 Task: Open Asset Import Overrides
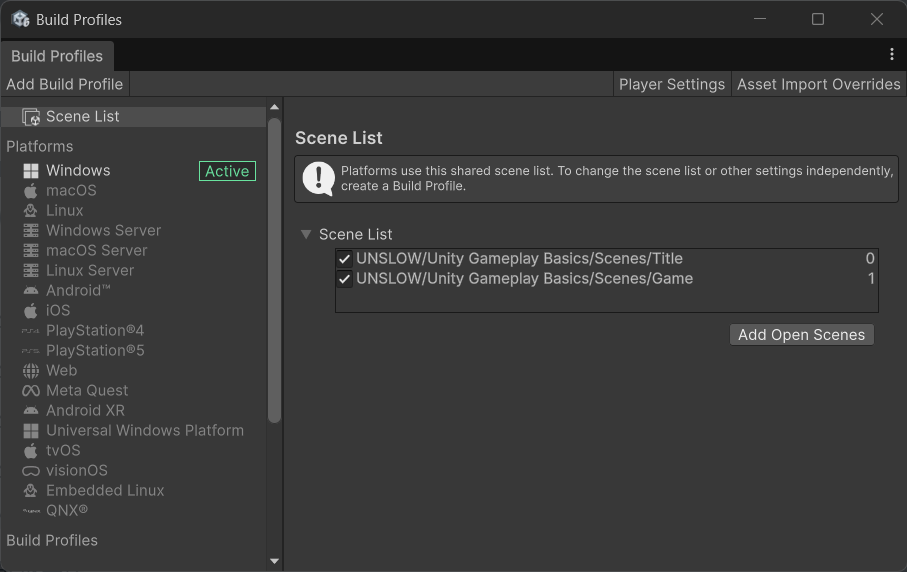[x=818, y=84]
